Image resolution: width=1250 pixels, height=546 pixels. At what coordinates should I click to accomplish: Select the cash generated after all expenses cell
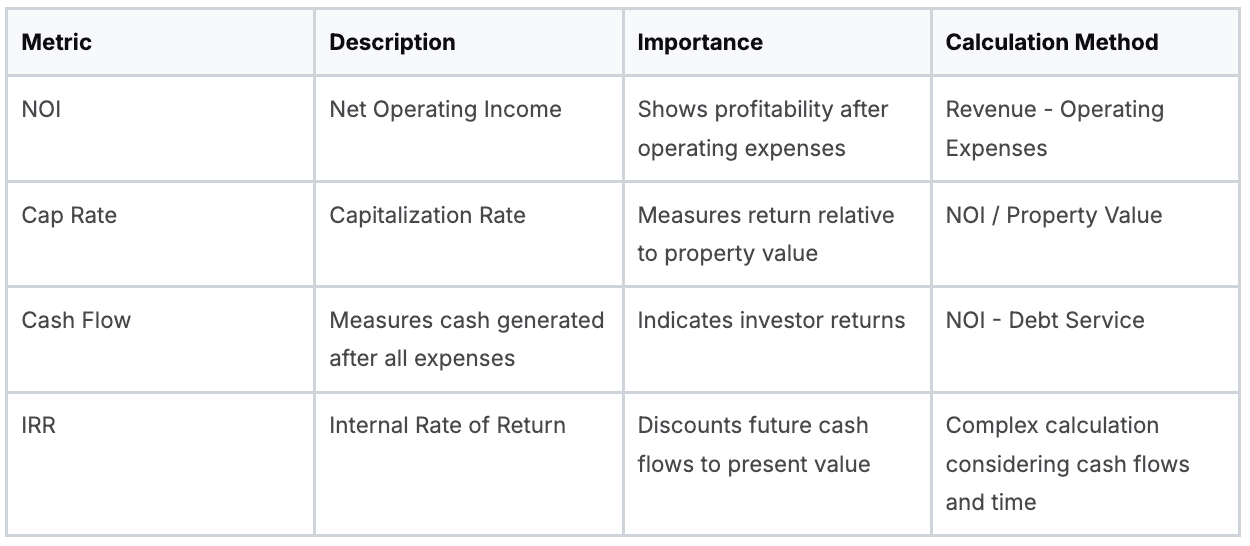coord(467,339)
